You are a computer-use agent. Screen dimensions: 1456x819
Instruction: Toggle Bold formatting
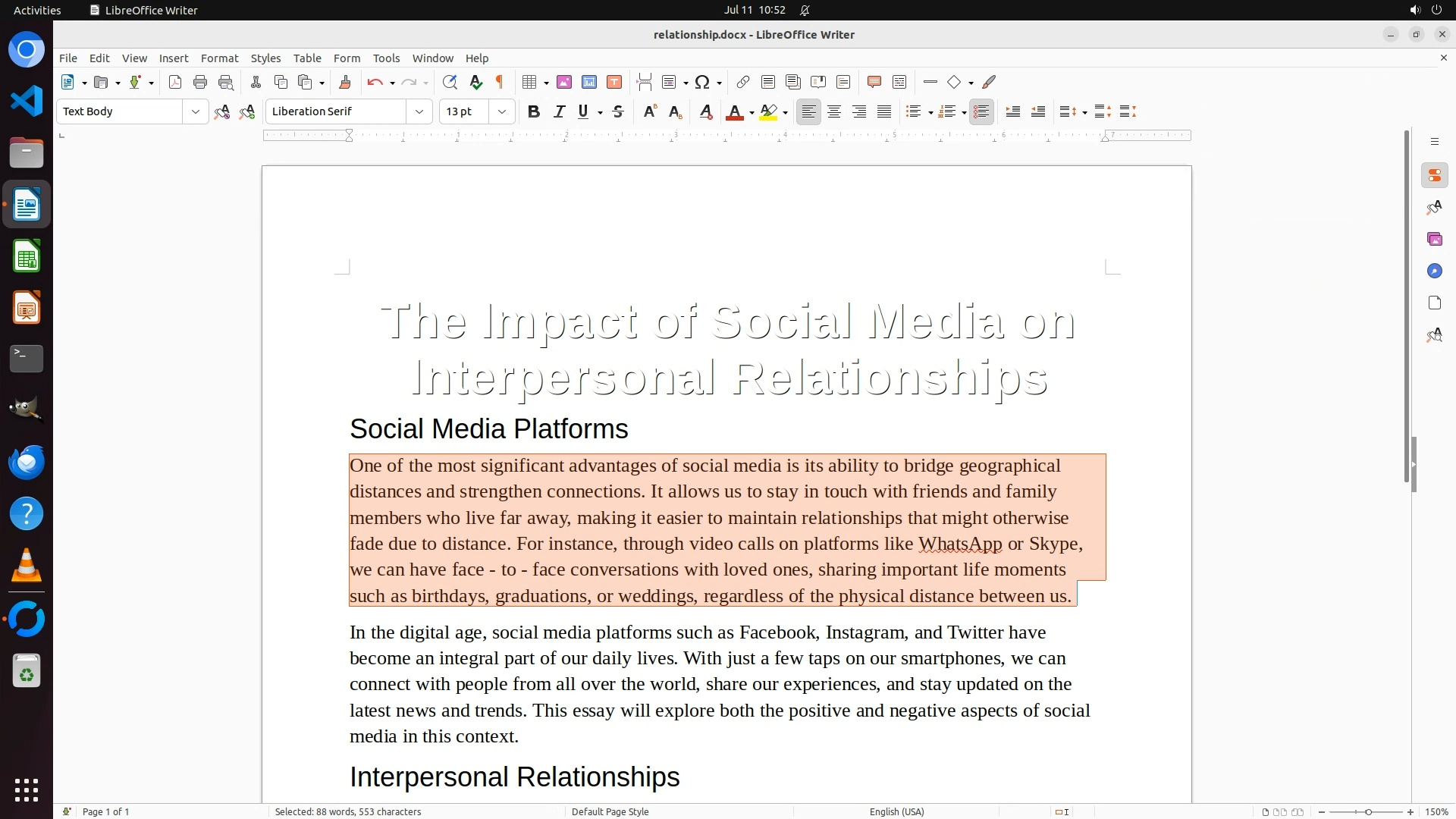coord(534,111)
